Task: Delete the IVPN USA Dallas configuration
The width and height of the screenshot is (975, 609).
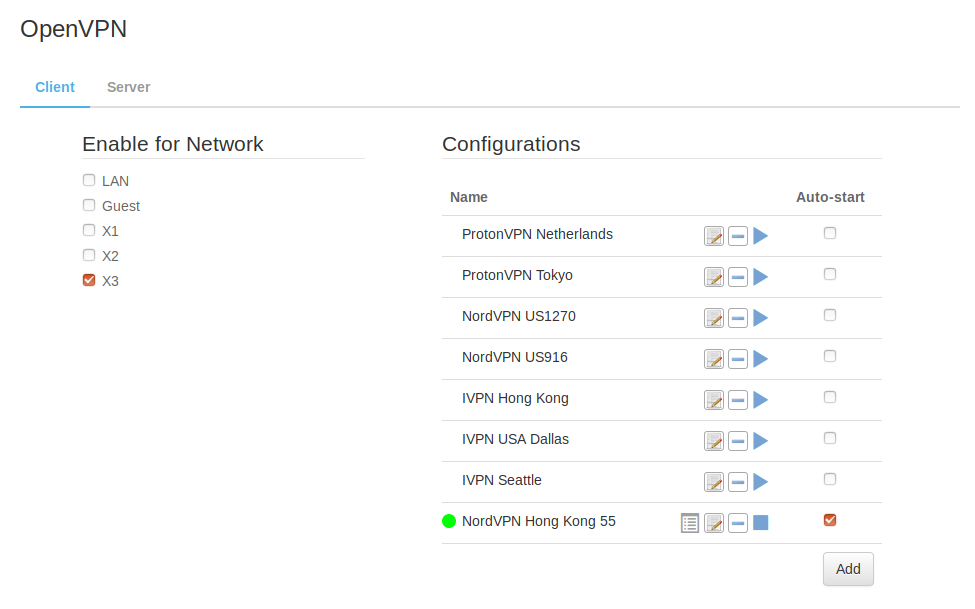Action: (738, 441)
